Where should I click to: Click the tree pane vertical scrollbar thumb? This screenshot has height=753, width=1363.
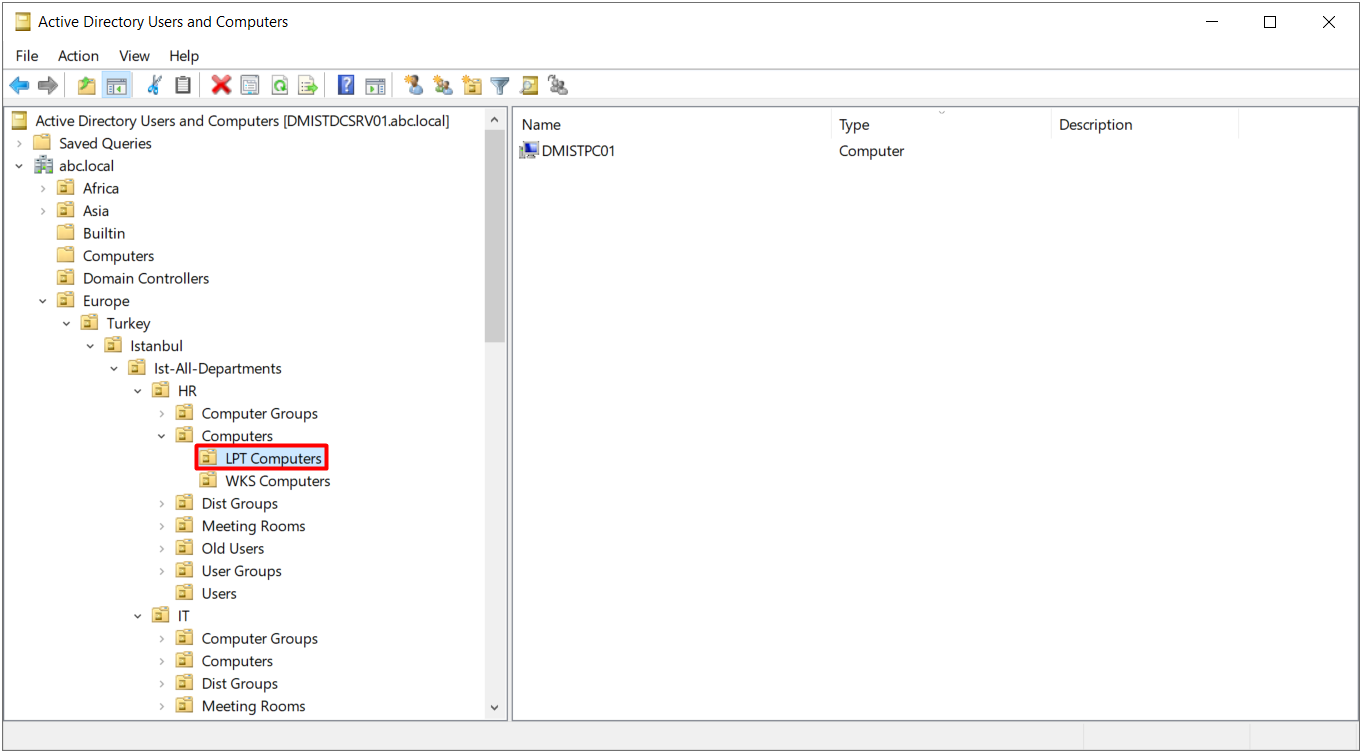click(494, 237)
